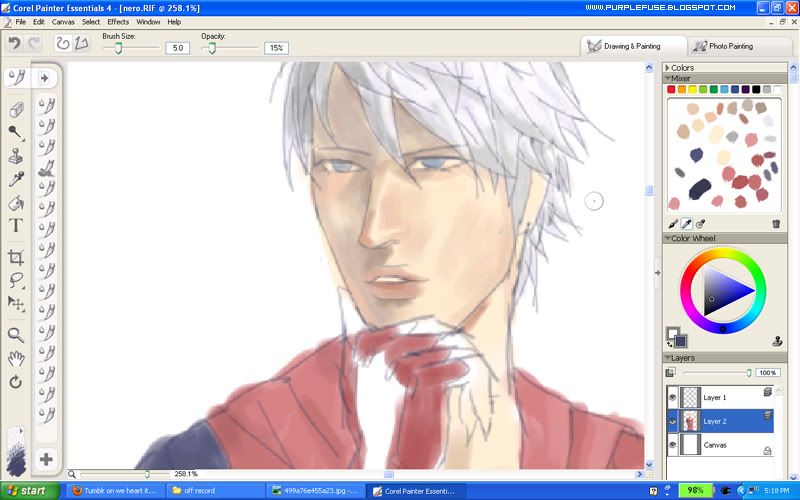Screen dimensions: 800x500
Task: Select the Text tool
Action: pos(16,226)
